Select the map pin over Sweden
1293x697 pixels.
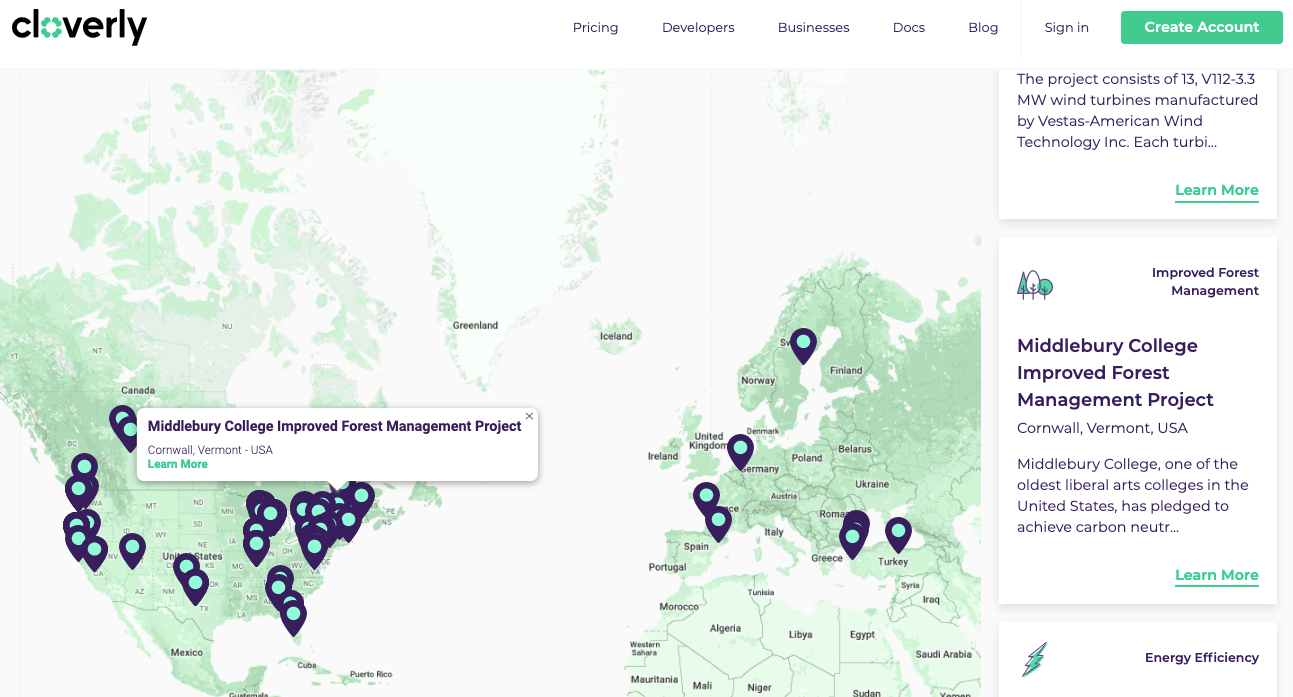click(x=803, y=345)
